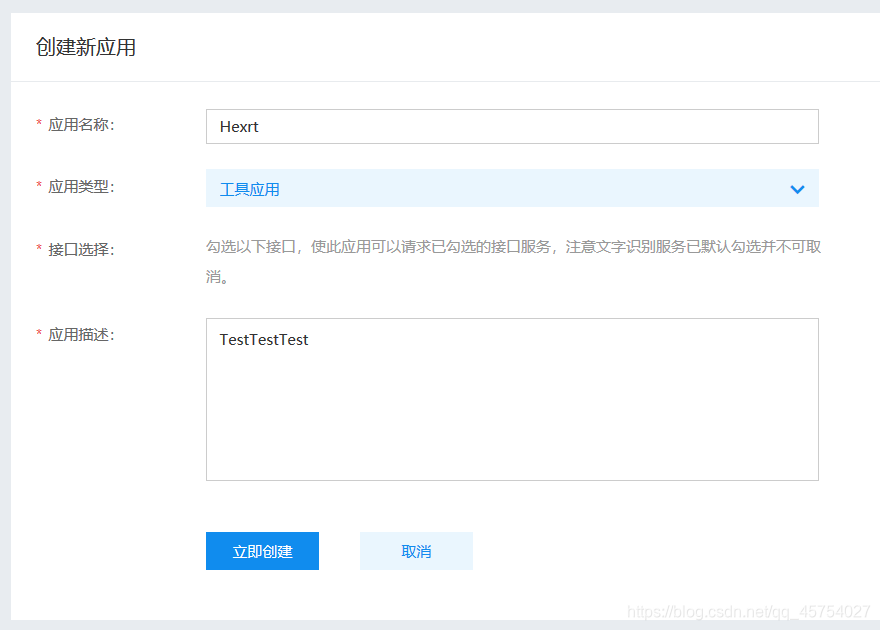Click the 勾选以下接口 description text
Screen dimensions: 880x630
(x=514, y=261)
